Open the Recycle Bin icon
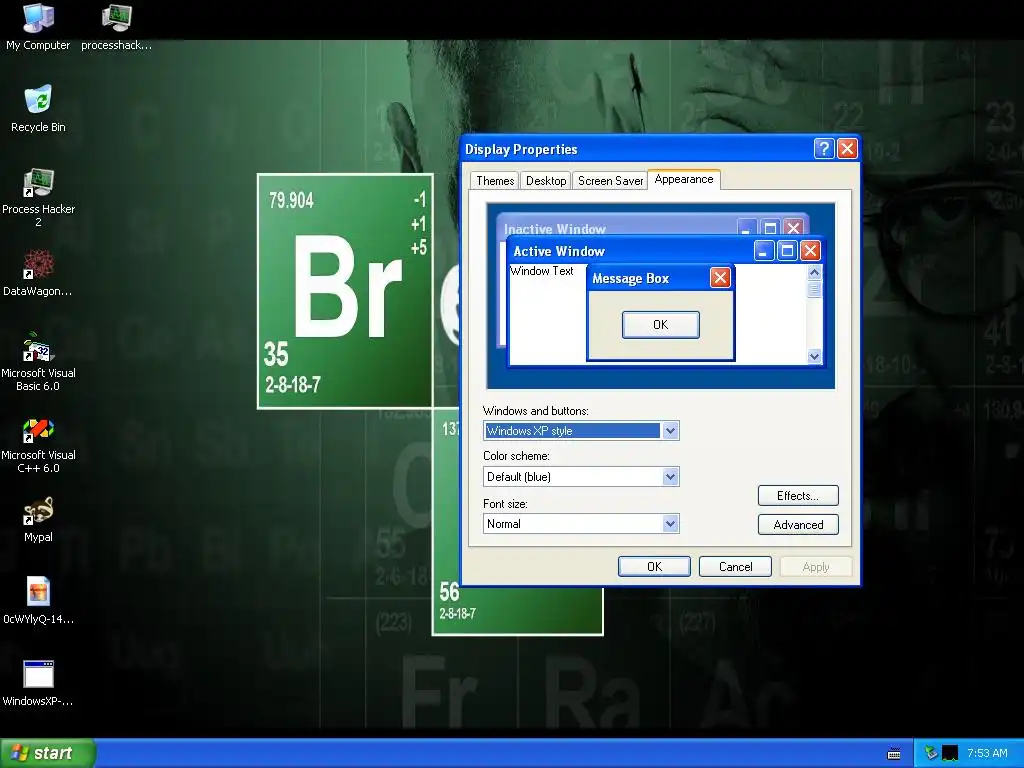Image resolution: width=1024 pixels, height=768 pixels. pyautogui.click(x=38, y=108)
